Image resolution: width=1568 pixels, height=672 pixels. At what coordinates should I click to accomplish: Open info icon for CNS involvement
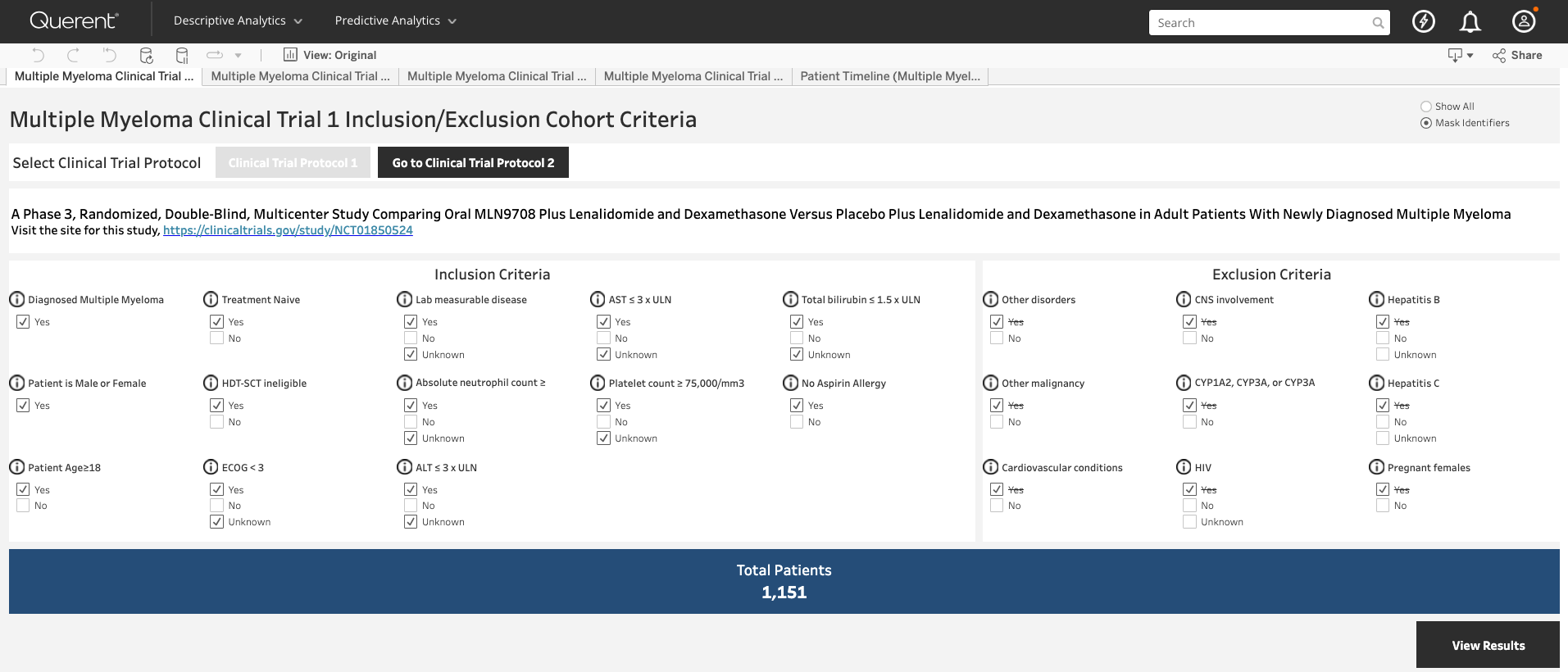click(x=1184, y=299)
